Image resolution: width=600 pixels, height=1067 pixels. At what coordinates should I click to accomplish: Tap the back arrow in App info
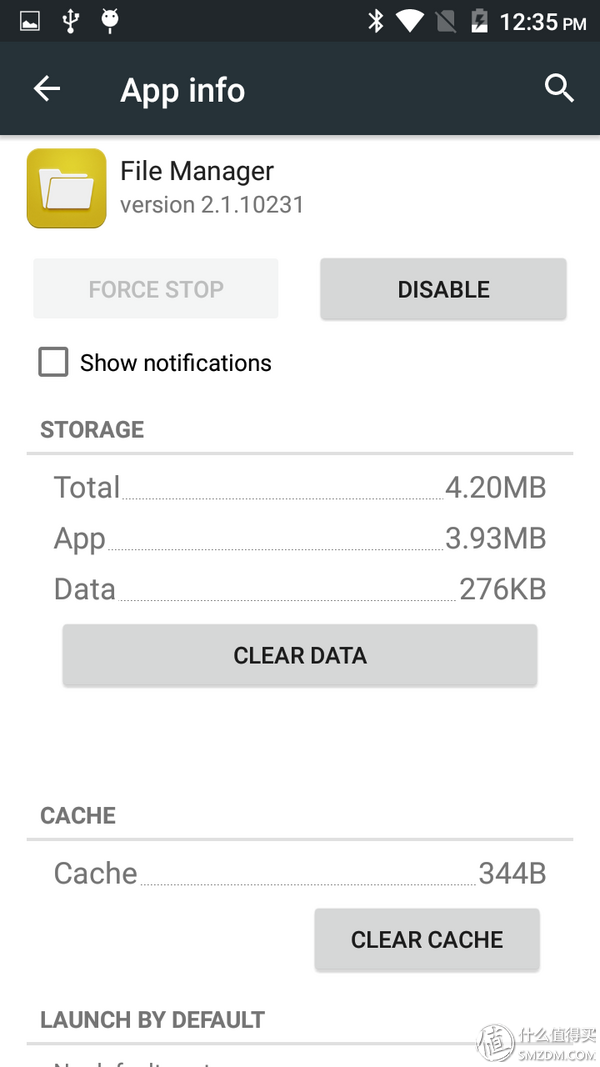click(47, 90)
